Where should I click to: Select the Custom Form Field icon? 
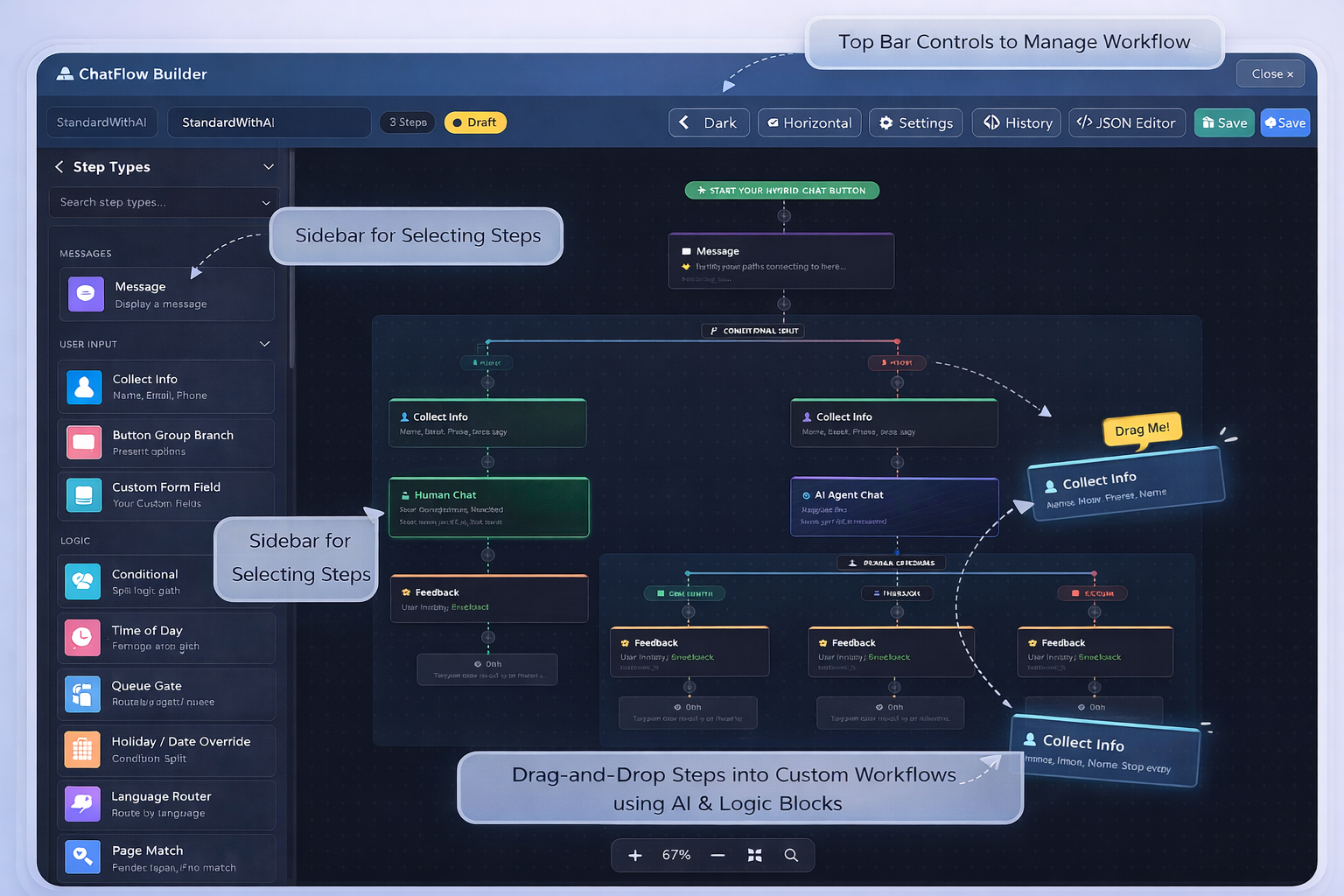coord(83,495)
